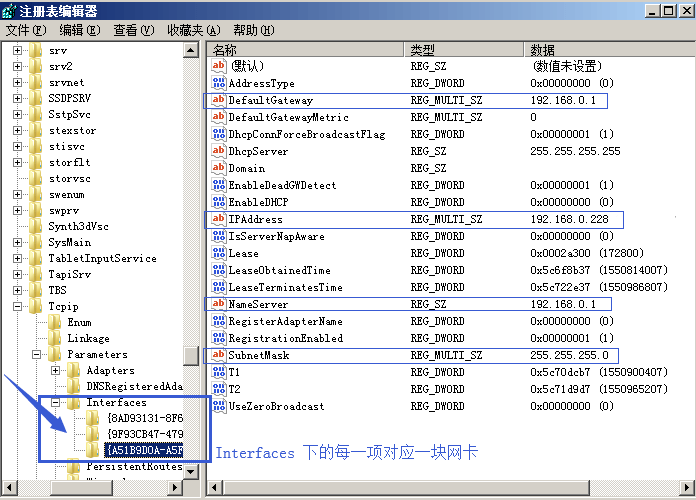Click the IPAddress value icon
The image size is (696, 500).
pyautogui.click(x=219, y=219)
